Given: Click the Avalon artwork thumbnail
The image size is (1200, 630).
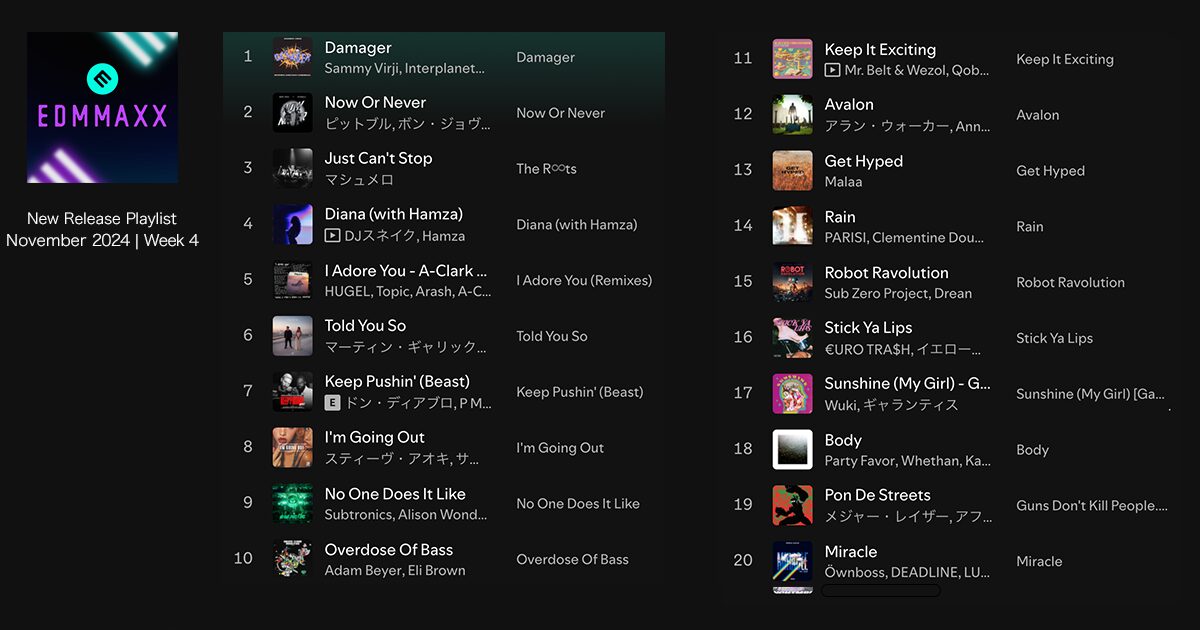Looking at the screenshot, I should (792, 115).
